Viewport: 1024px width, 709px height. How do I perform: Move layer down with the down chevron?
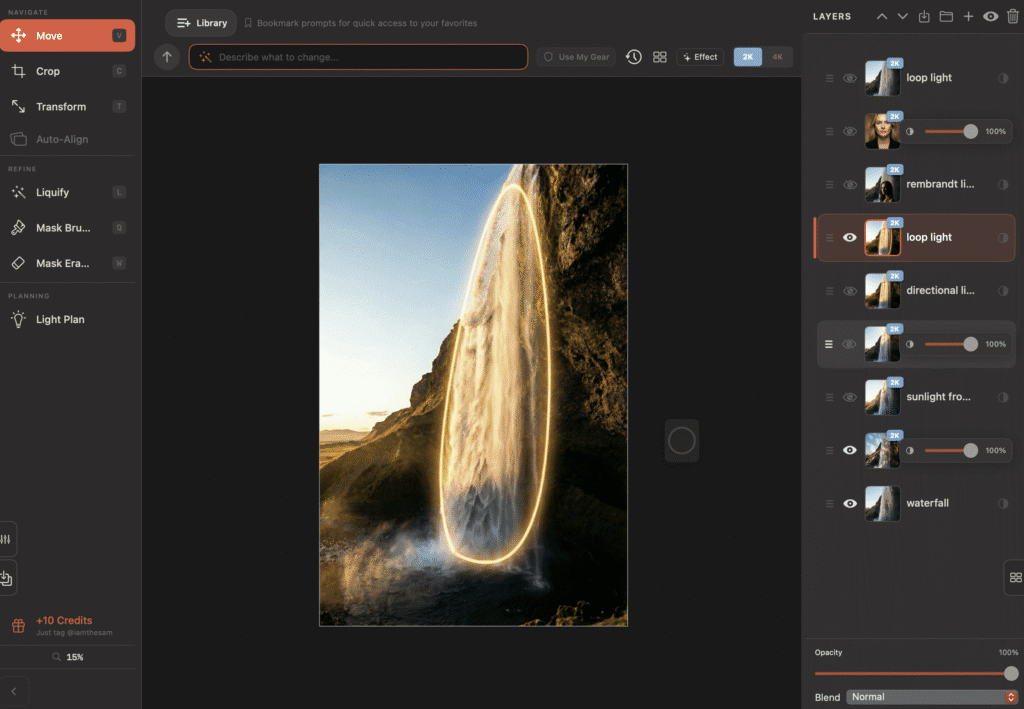tap(903, 17)
